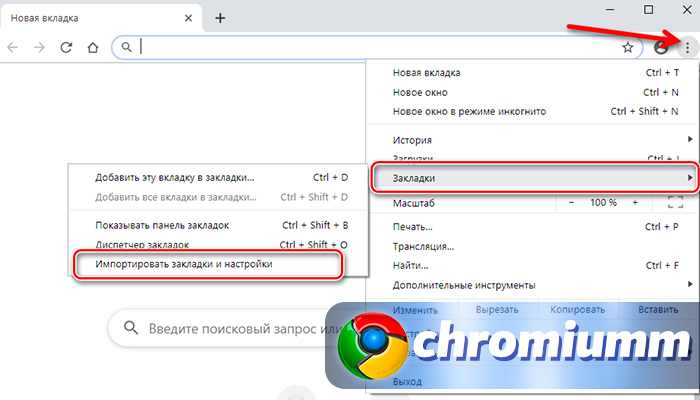
Task: Reload the page with the refresh icon
Action: click(66, 47)
